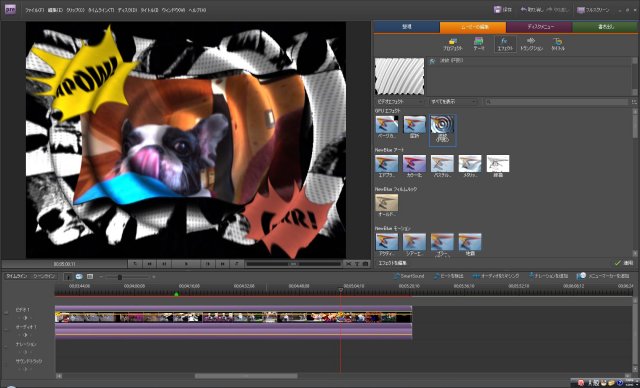
Task: Open the Show All (すべてを表示) dropdown
Action: click(453, 101)
